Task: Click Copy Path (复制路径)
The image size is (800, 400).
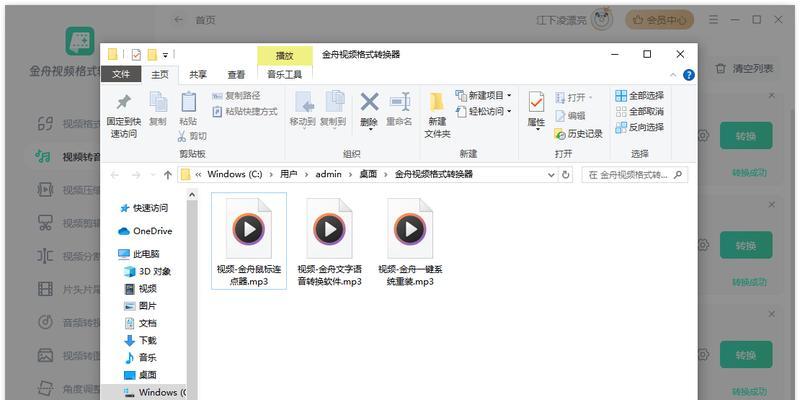Action: pos(236,95)
